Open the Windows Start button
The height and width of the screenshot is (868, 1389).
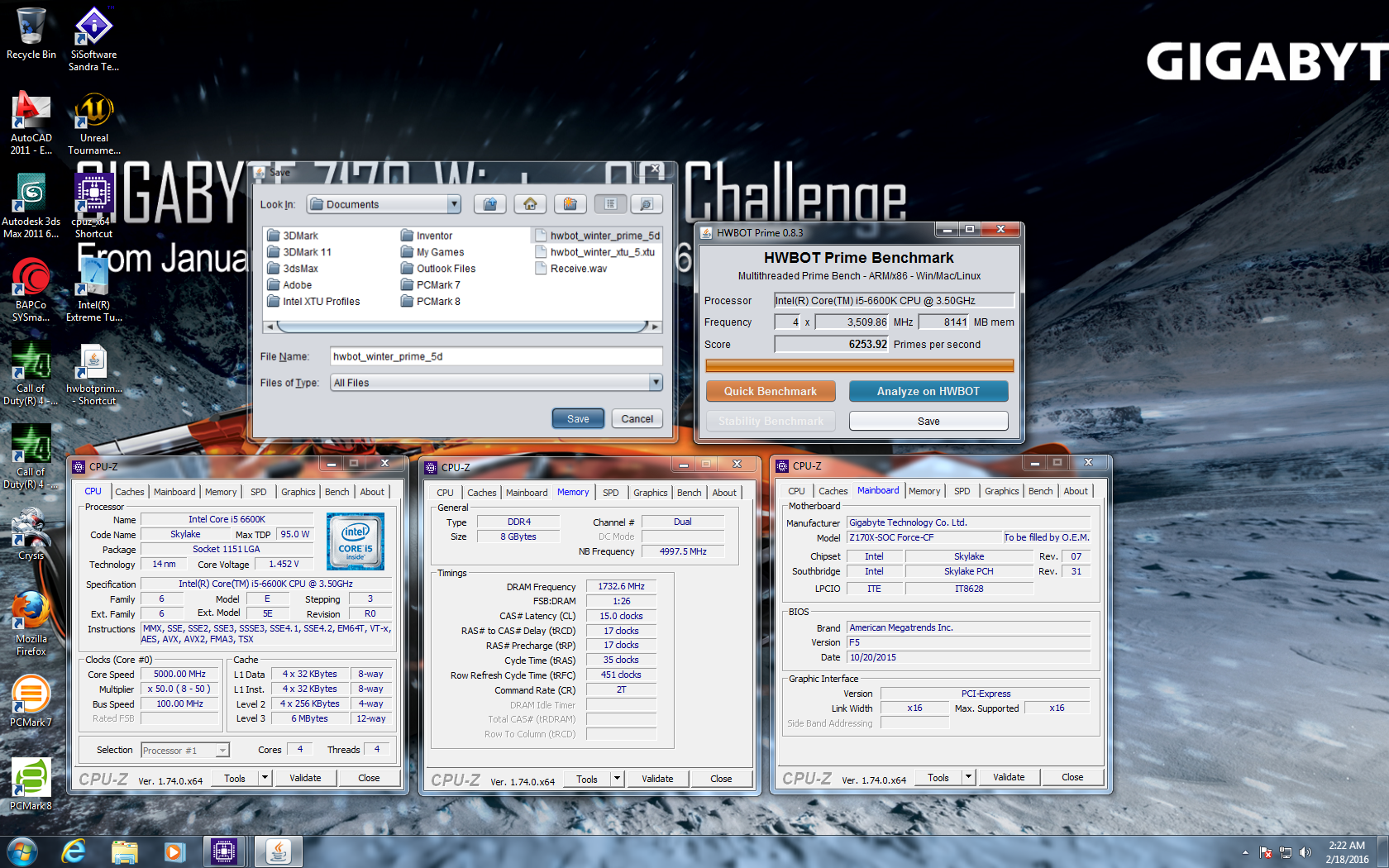click(22, 851)
